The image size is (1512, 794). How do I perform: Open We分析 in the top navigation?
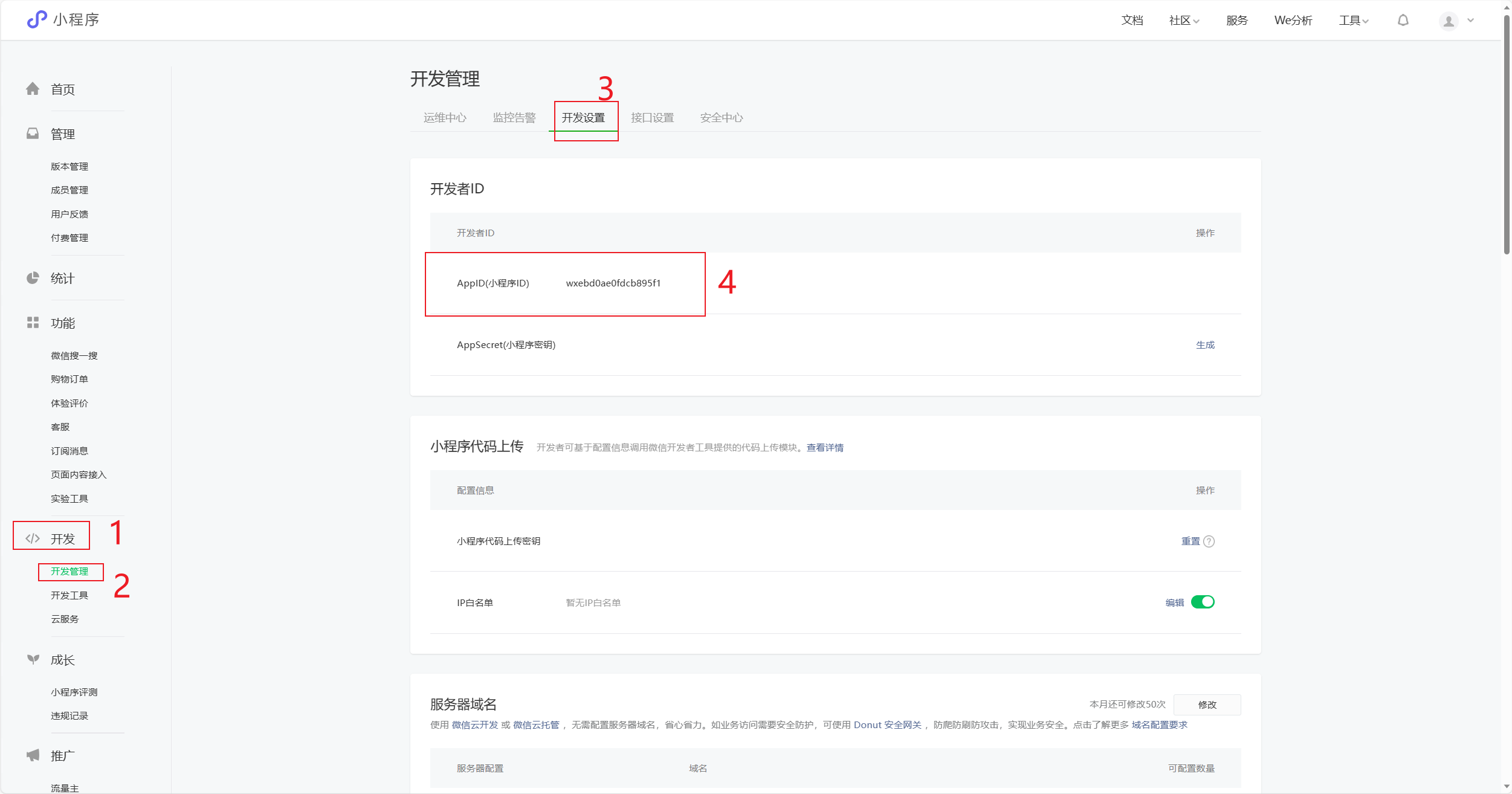click(1293, 21)
